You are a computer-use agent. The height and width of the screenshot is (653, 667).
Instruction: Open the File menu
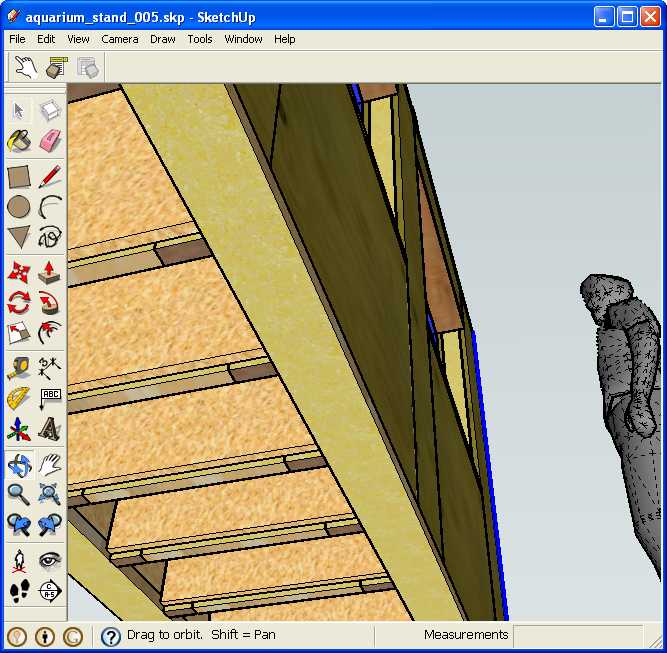point(17,39)
